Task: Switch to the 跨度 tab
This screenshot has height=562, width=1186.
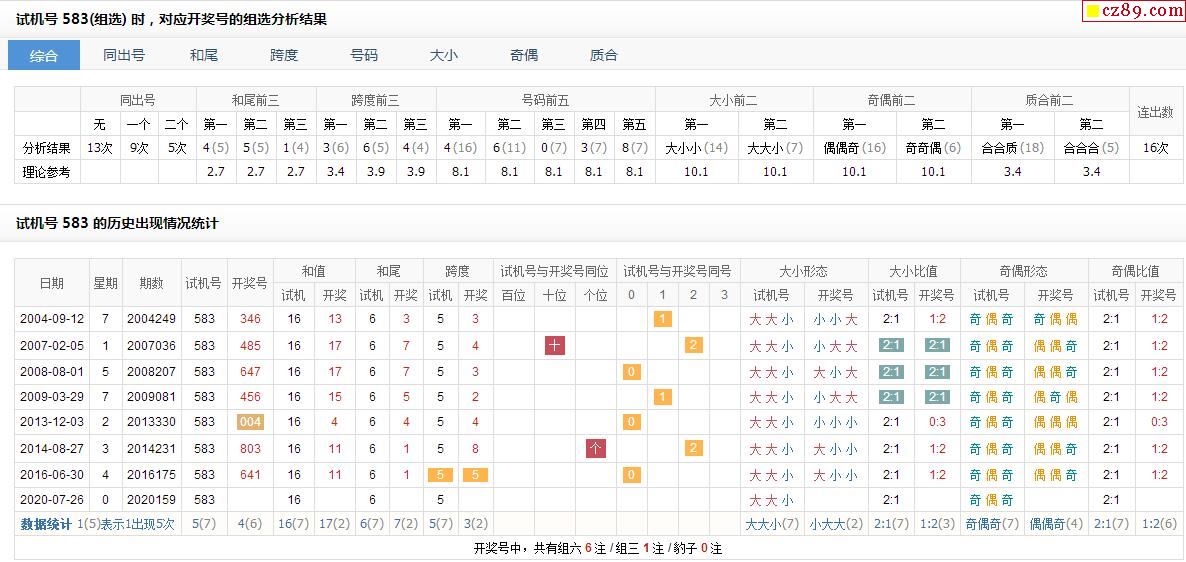Action: click(x=284, y=55)
